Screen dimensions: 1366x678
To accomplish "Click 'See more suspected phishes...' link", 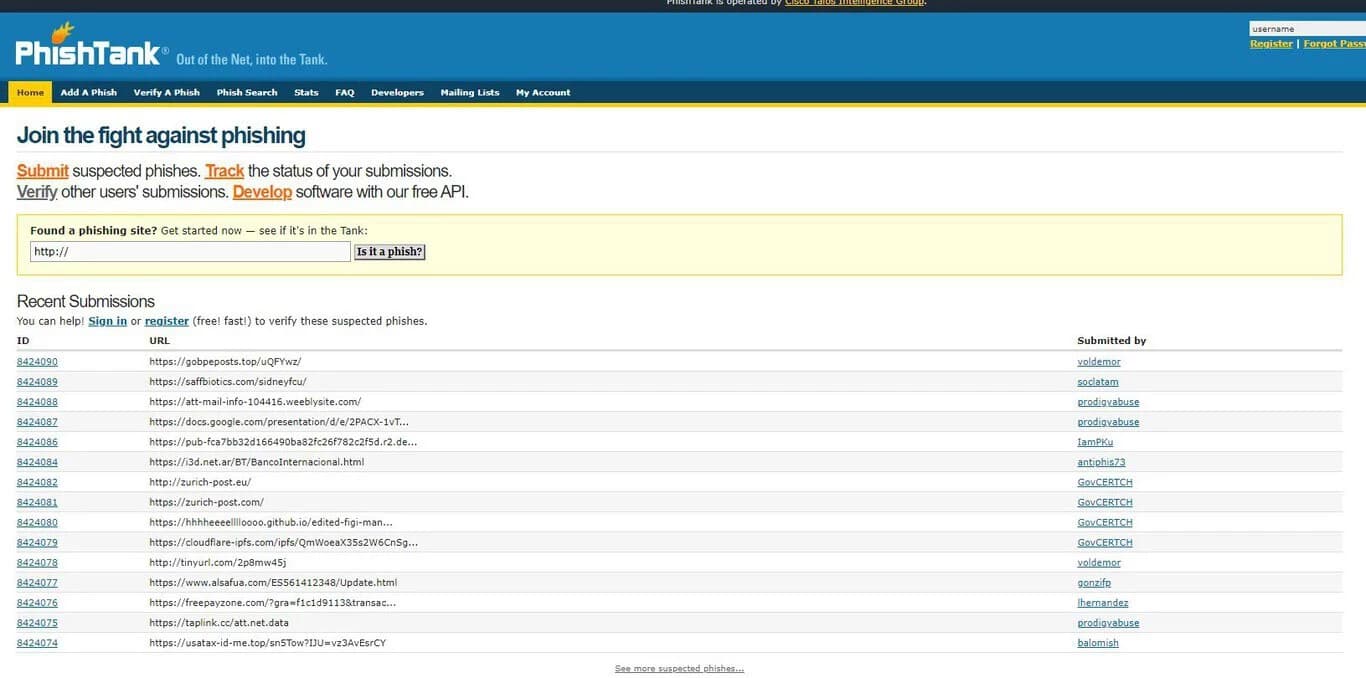I will [x=679, y=668].
